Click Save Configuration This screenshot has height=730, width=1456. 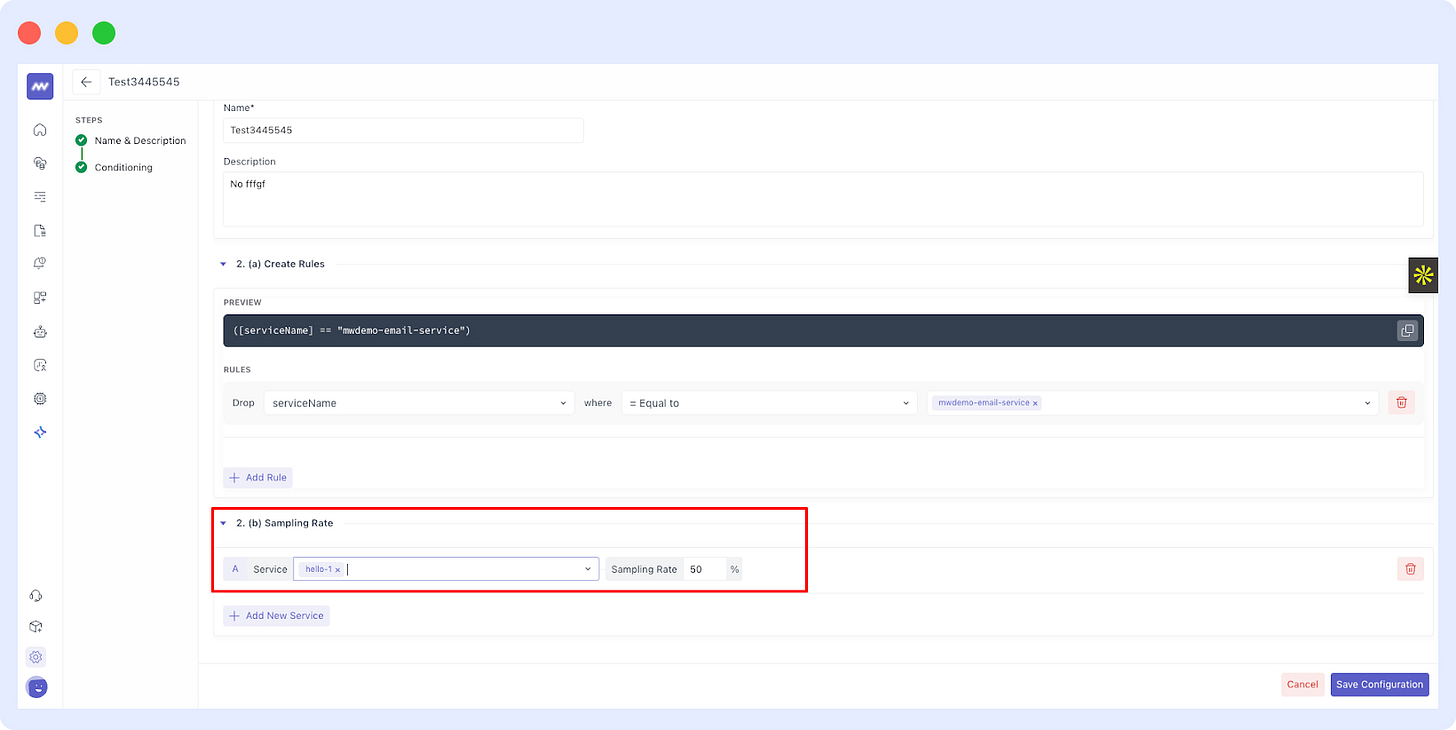point(1379,685)
